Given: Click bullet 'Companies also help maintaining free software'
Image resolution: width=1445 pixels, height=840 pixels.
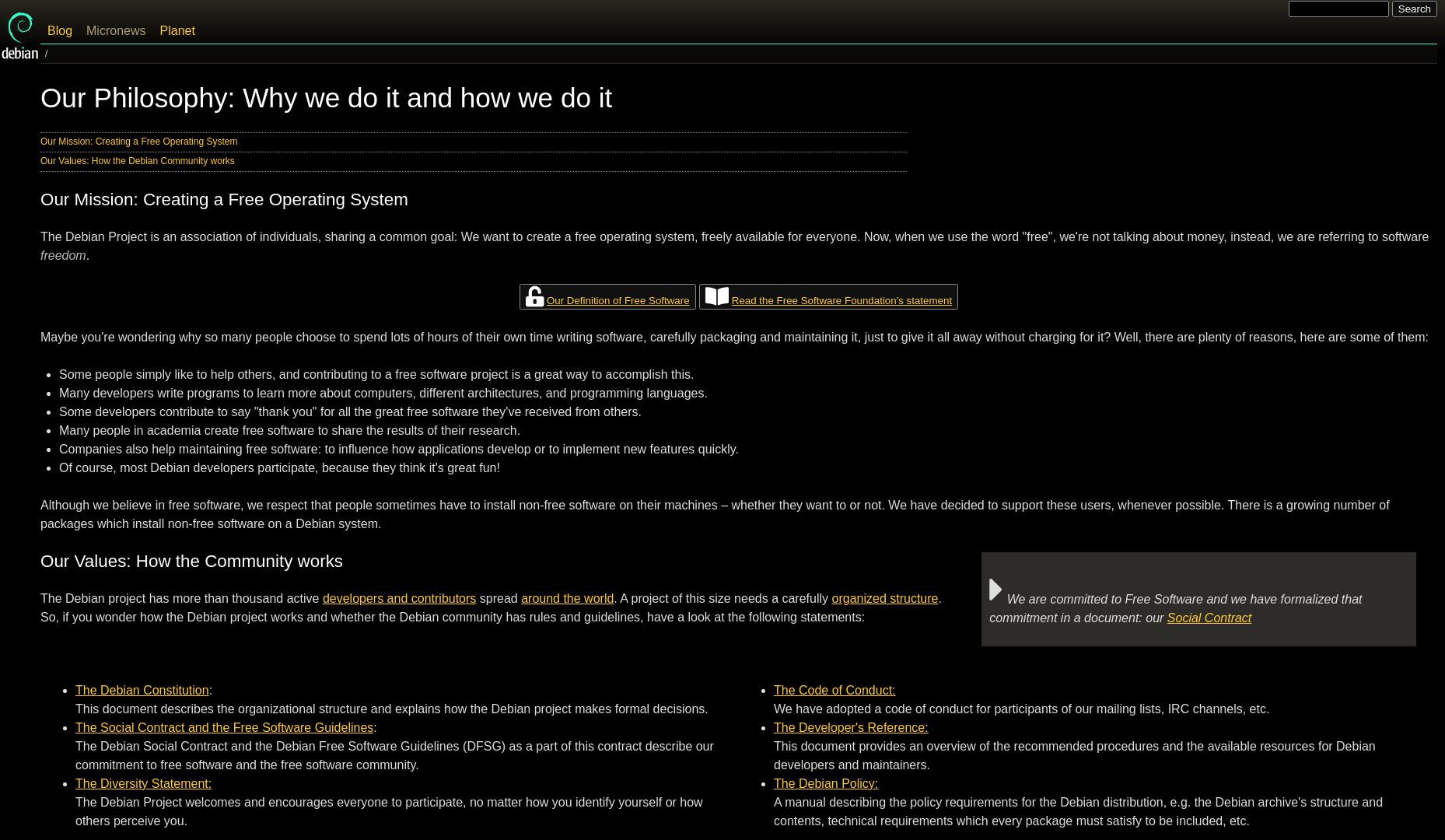Looking at the screenshot, I should tap(399, 449).
